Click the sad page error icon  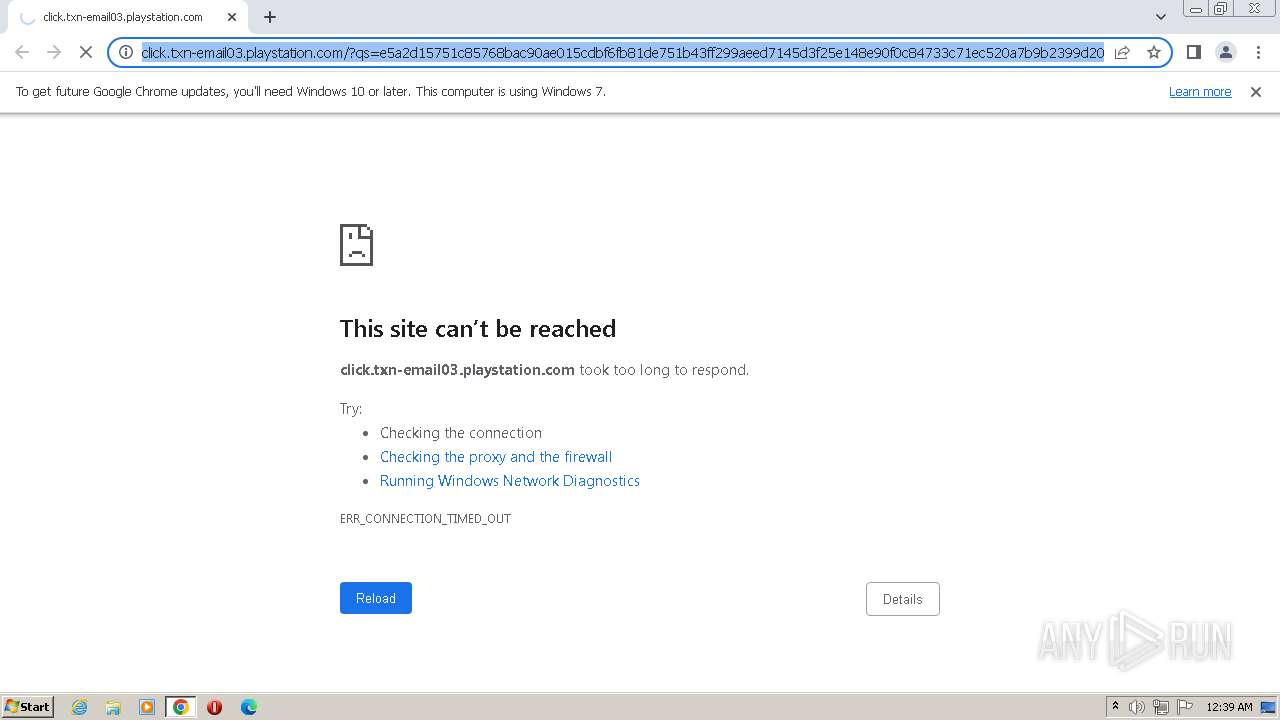[x=356, y=245]
